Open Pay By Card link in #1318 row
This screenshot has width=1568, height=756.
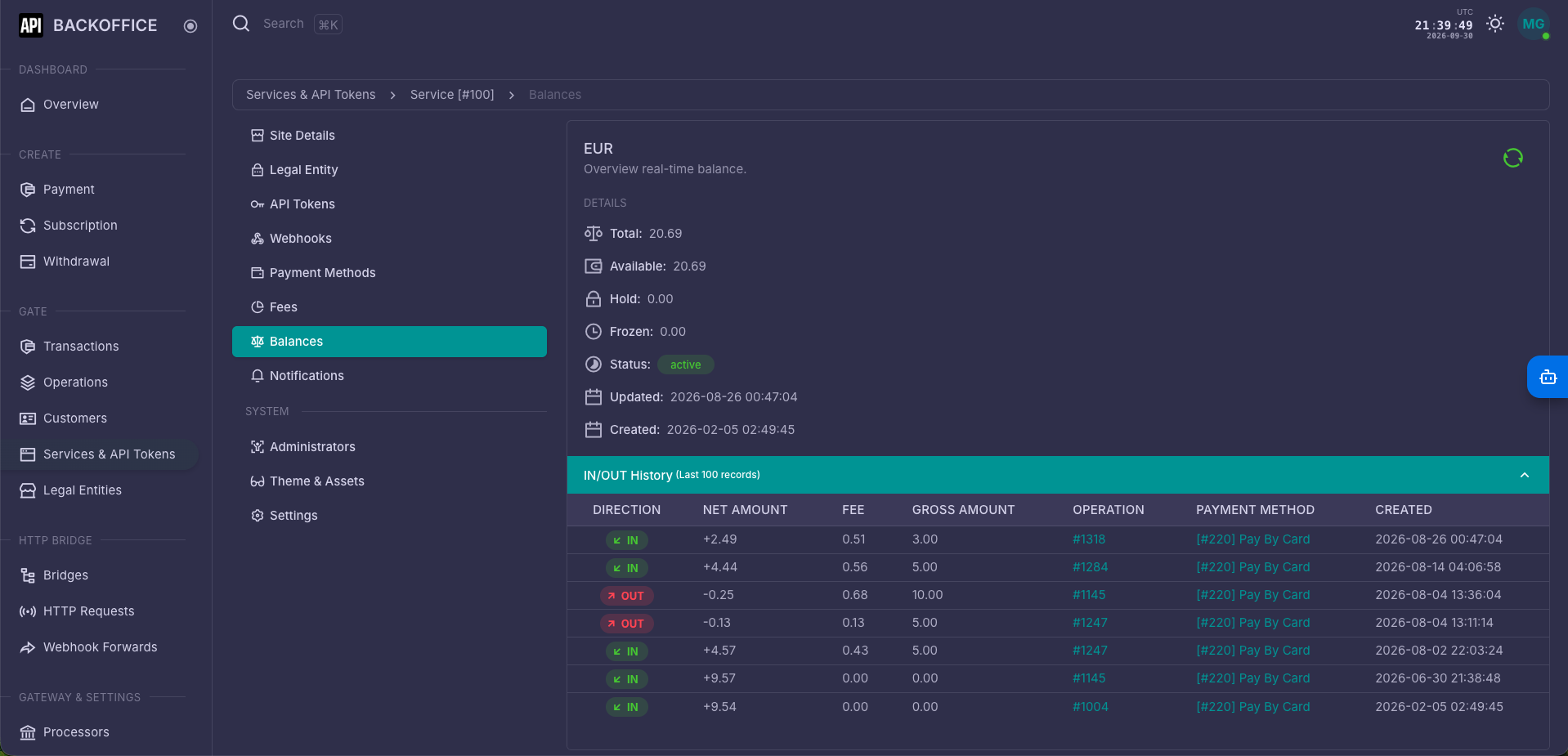pos(1252,539)
